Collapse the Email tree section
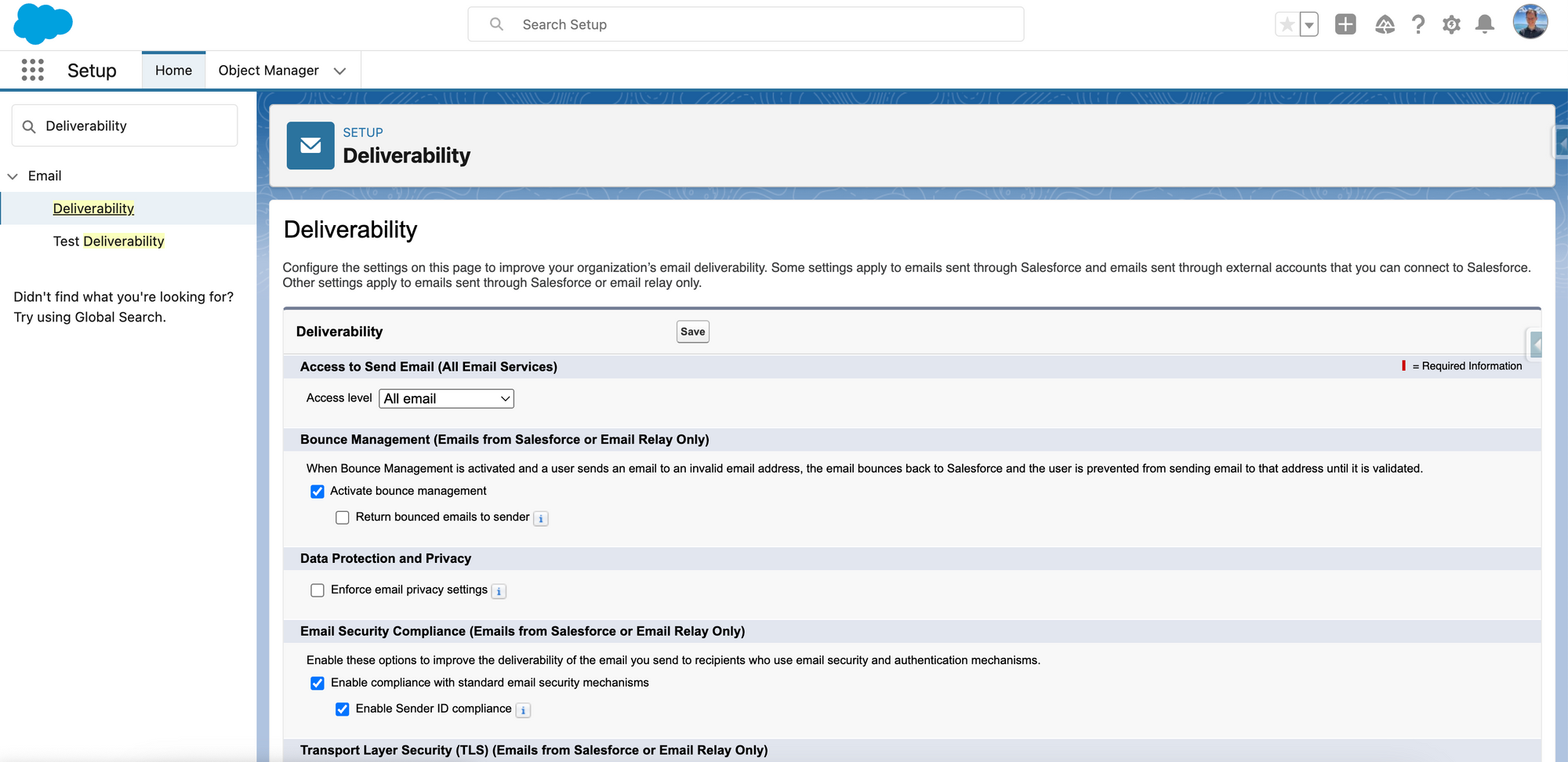Screen dimensions: 1568x762 point(13,176)
